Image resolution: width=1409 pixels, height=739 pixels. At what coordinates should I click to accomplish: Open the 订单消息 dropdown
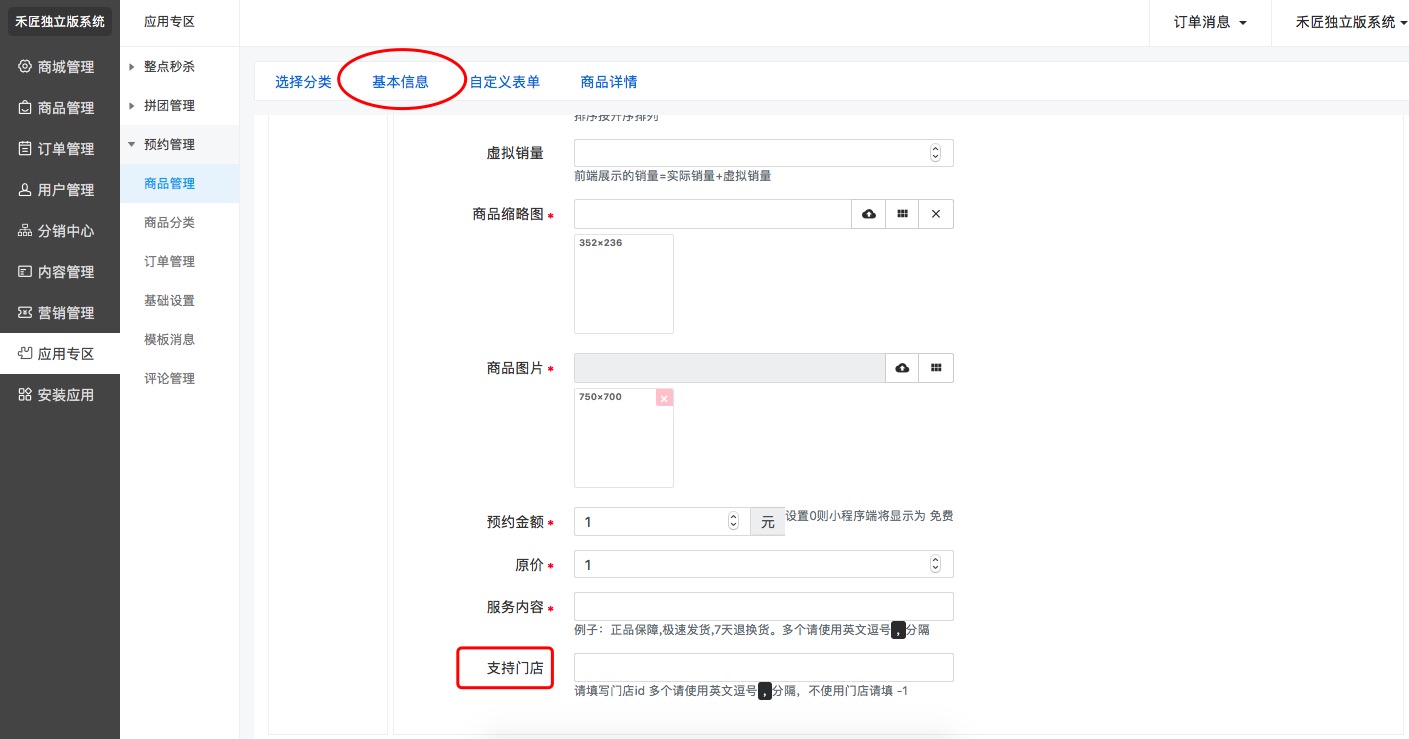[1210, 22]
